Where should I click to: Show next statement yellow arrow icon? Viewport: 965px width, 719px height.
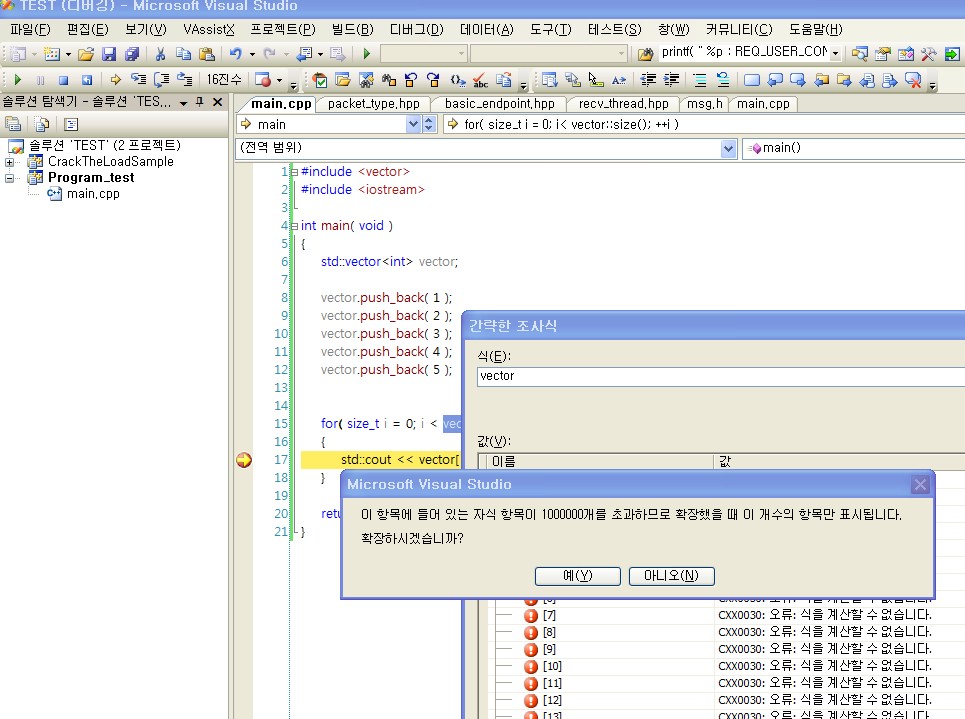pyautogui.click(x=115, y=79)
